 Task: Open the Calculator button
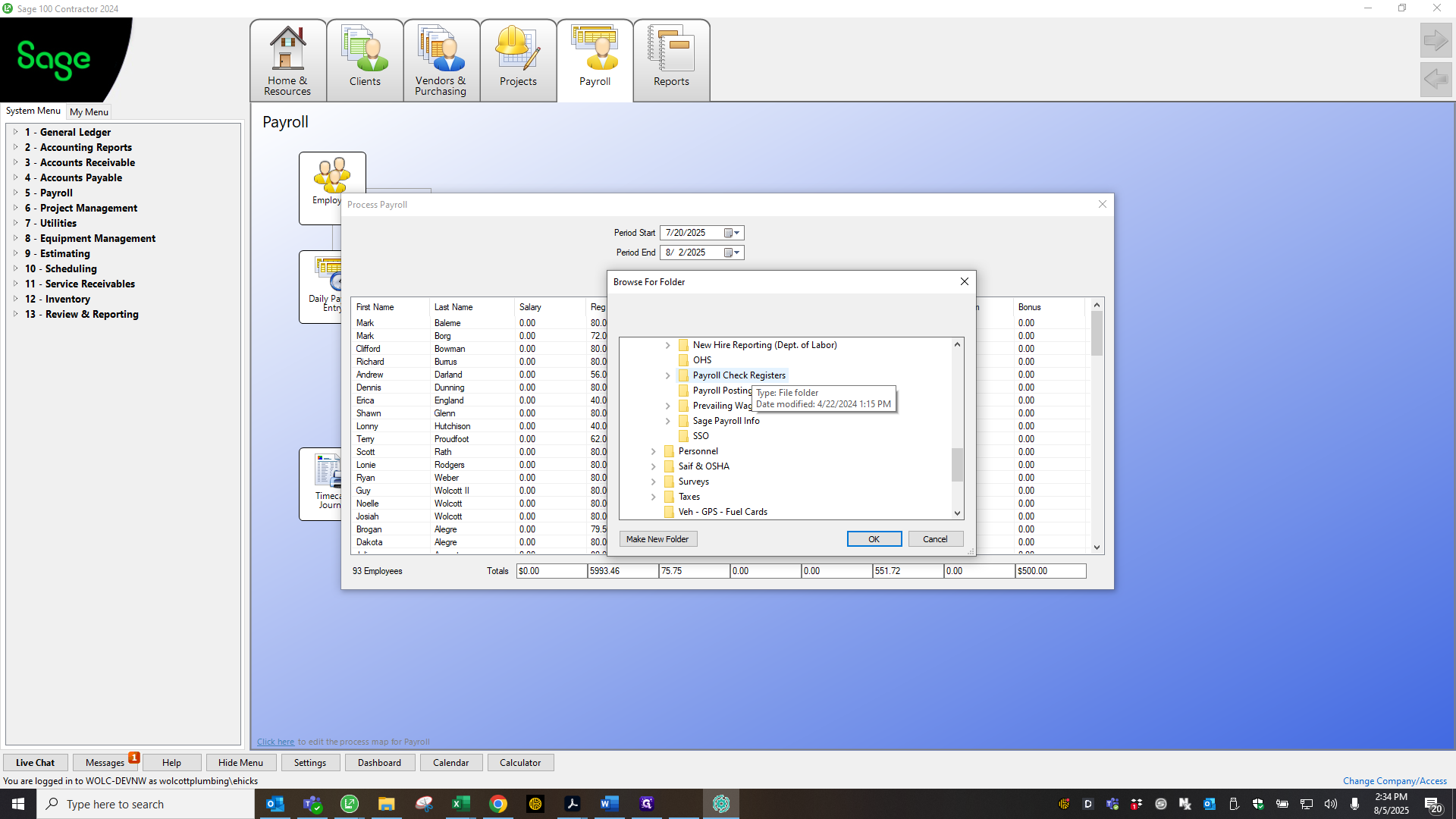520,763
